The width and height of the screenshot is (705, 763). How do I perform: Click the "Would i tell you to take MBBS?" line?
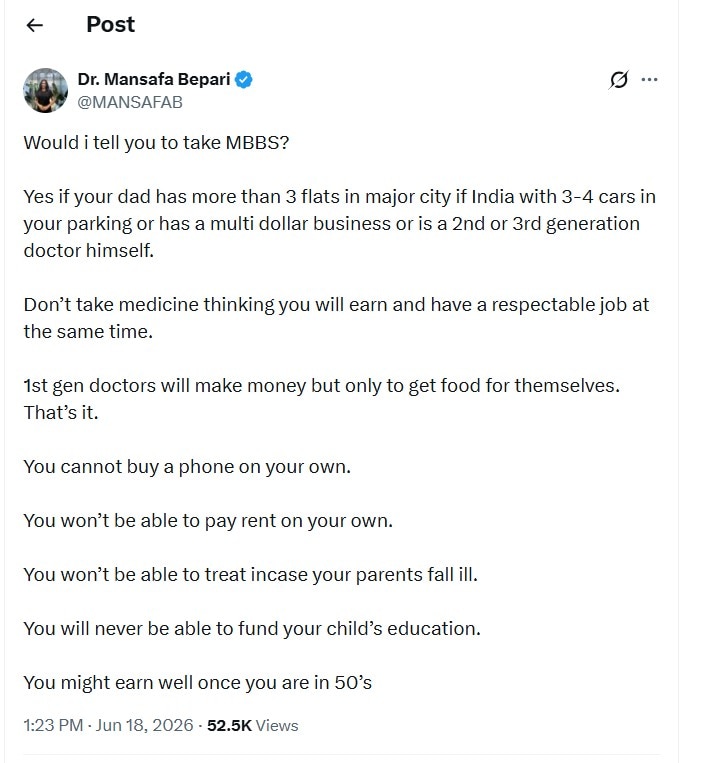point(156,143)
